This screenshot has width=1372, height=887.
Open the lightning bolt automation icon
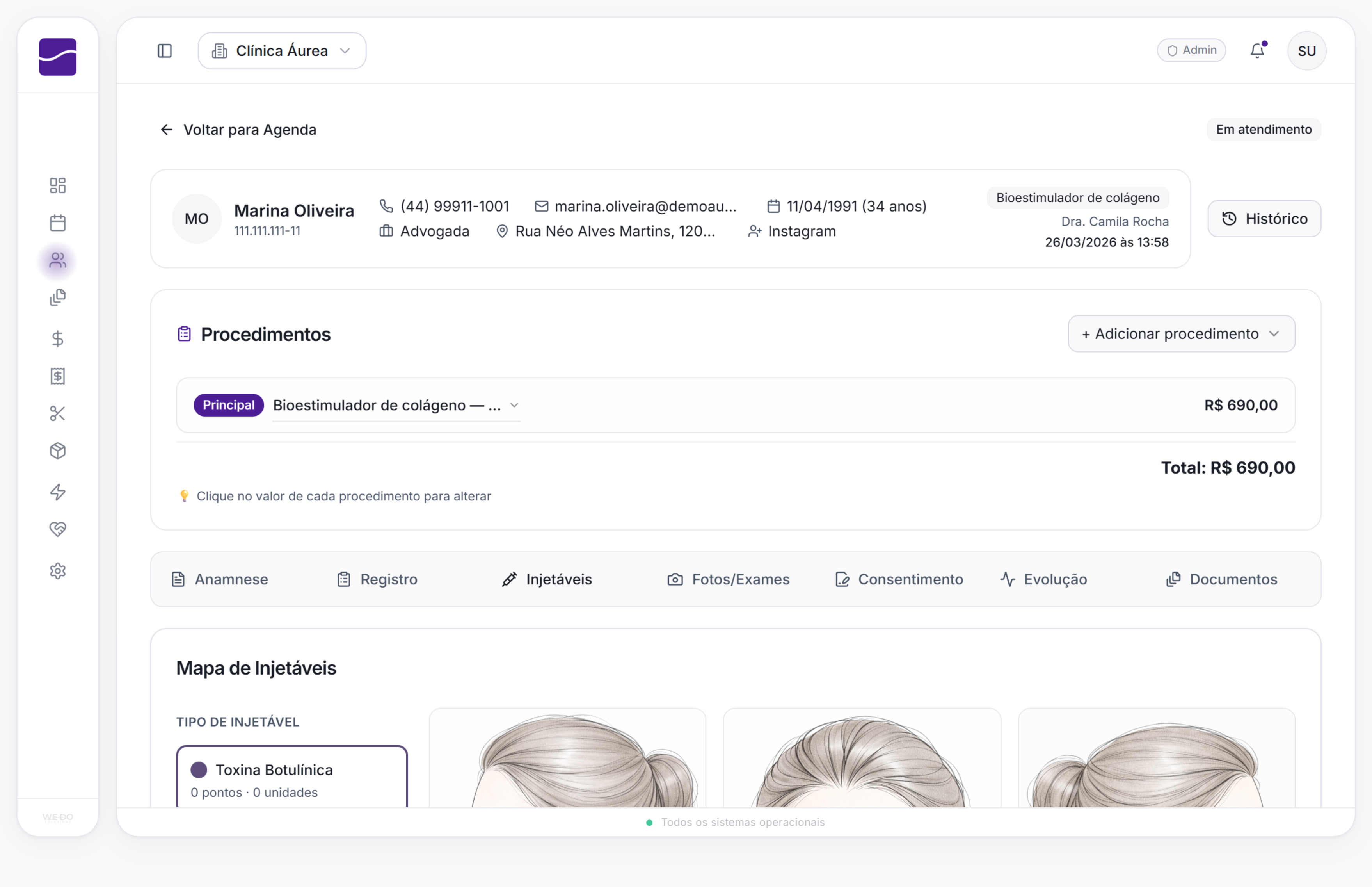click(58, 492)
